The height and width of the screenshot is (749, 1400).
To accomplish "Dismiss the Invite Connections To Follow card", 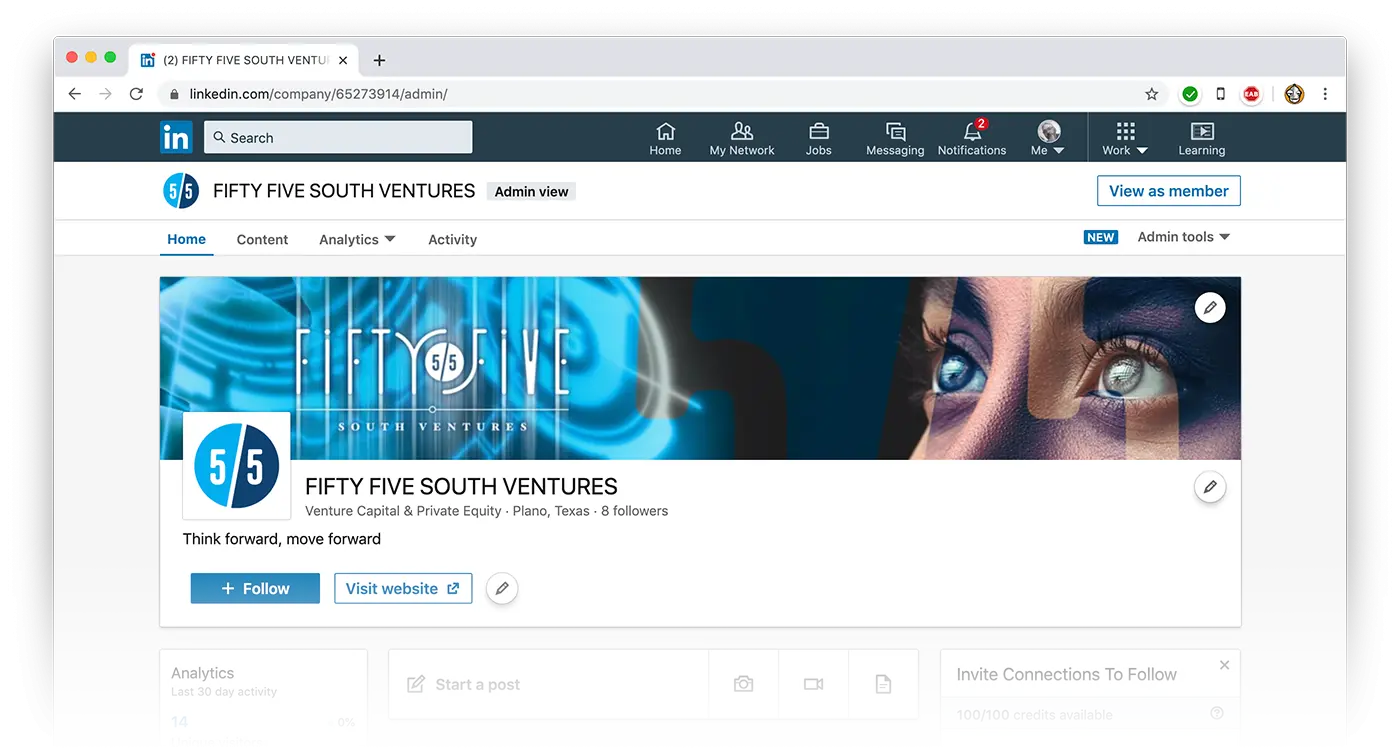I will [x=1224, y=665].
